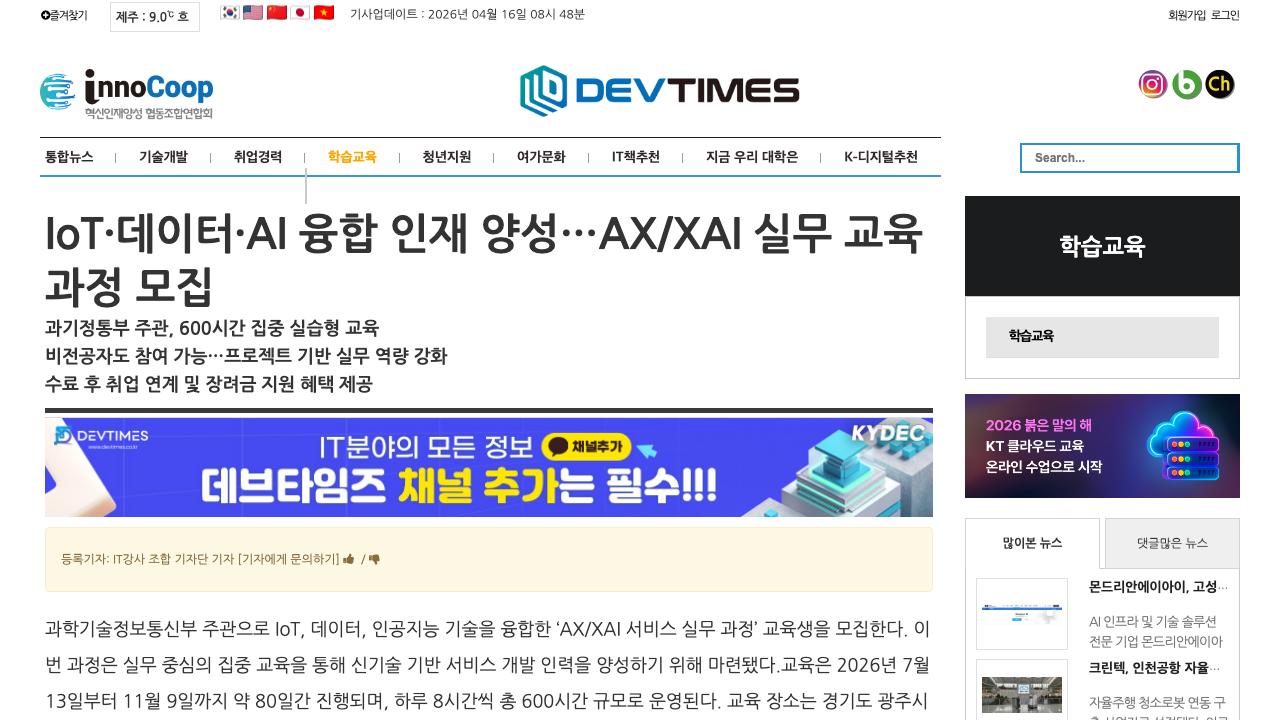1280x720 pixels.
Task: Click the subtitle 수료 후 취업 연계
Action: [x=208, y=384]
